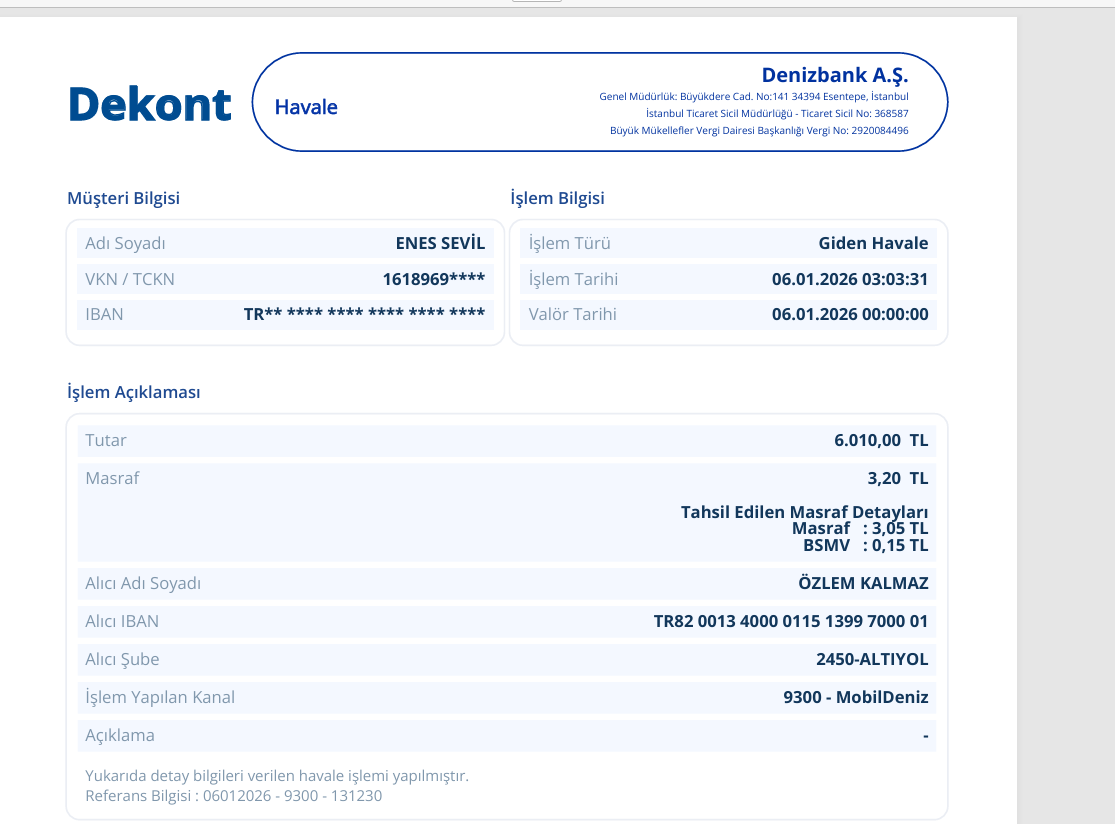Click the Açıklama label
Viewport: 1115px width, 824px height.
(119, 736)
